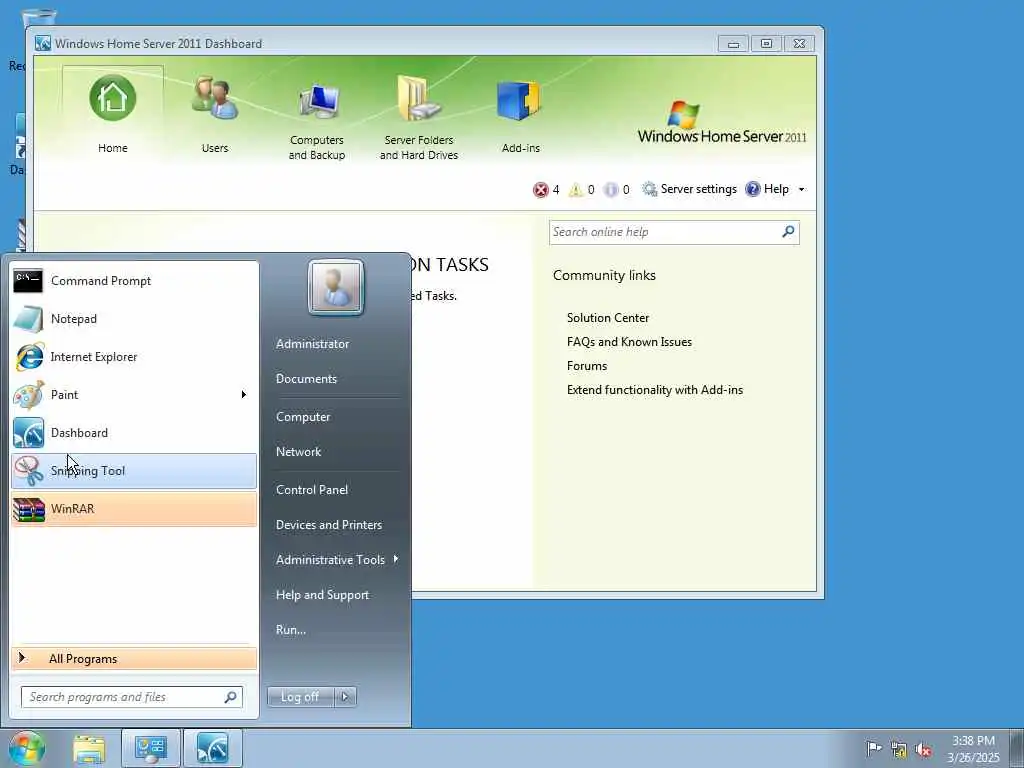Open Computer from Start menu
Screen dimensions: 1024x768
pos(303,417)
